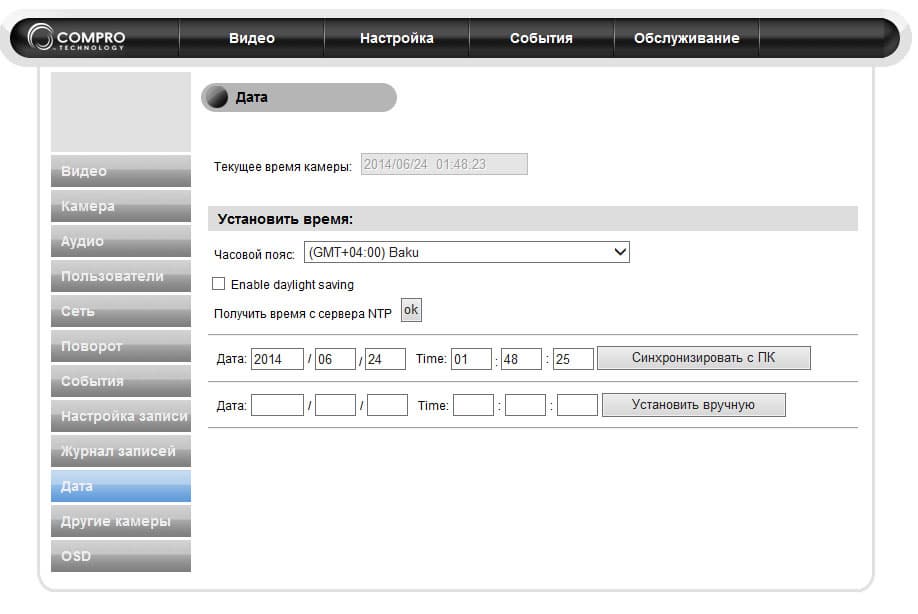
Task: Open Журнал записей sidebar section
Action: [x=121, y=451]
